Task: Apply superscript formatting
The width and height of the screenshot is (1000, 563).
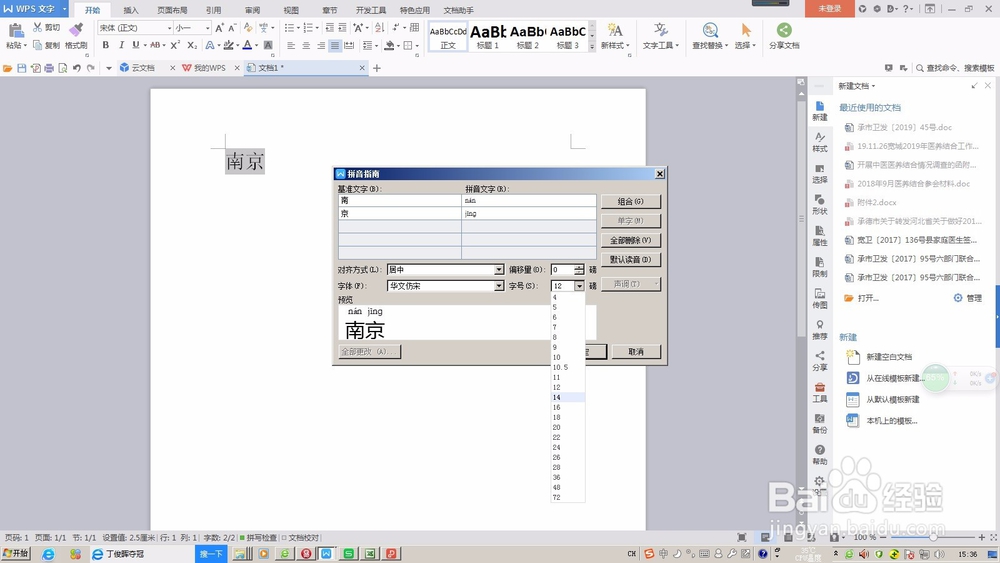Action: [175, 45]
